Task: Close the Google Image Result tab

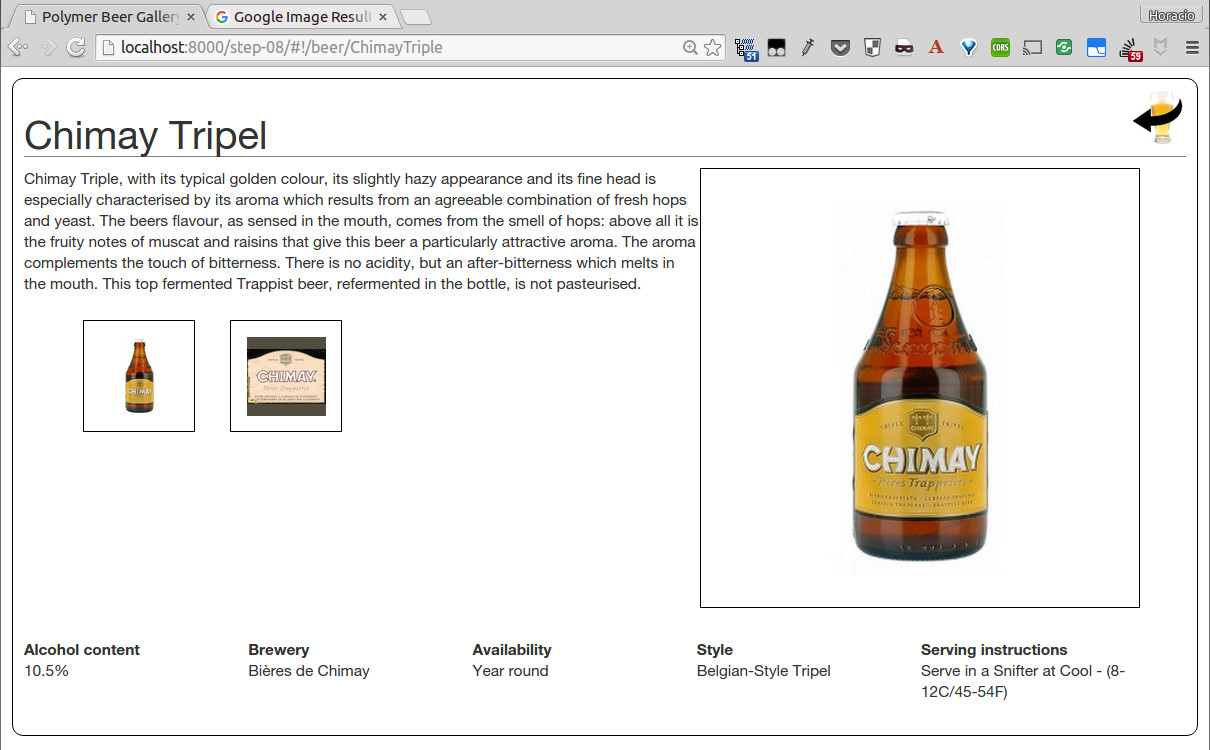Action: (384, 17)
